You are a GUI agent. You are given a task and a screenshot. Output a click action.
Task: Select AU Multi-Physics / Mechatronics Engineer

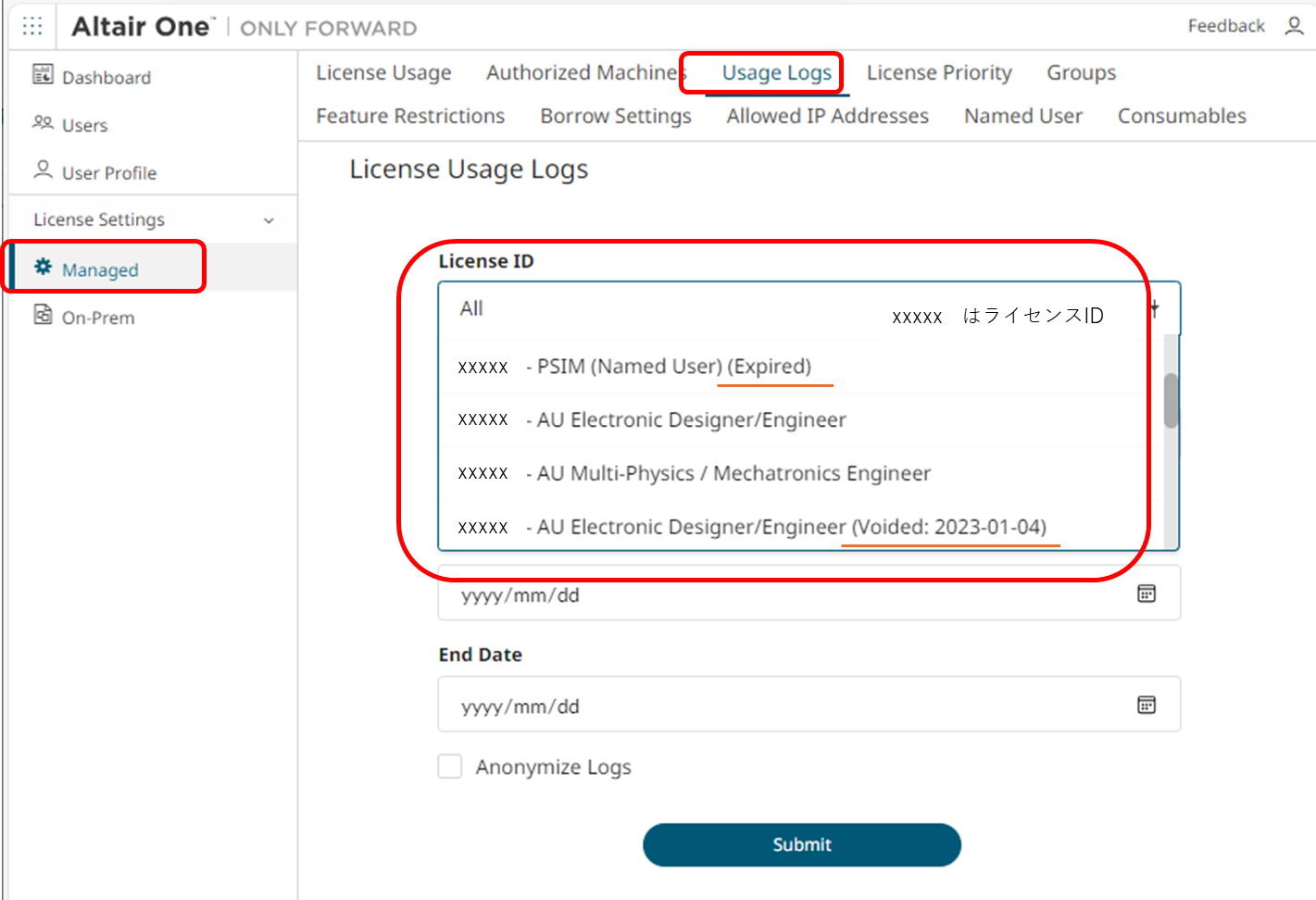(x=733, y=474)
